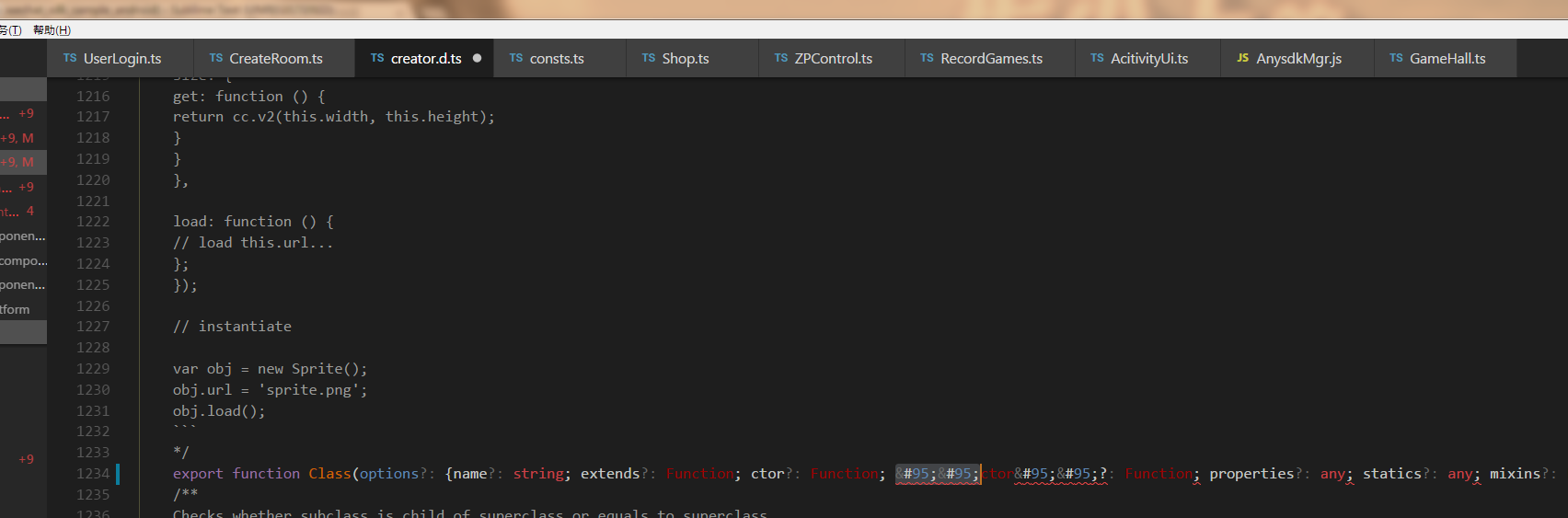Click the TS icon of UserLogin.ts tab
Viewport: 1568px width, 518px height.
click(x=70, y=58)
